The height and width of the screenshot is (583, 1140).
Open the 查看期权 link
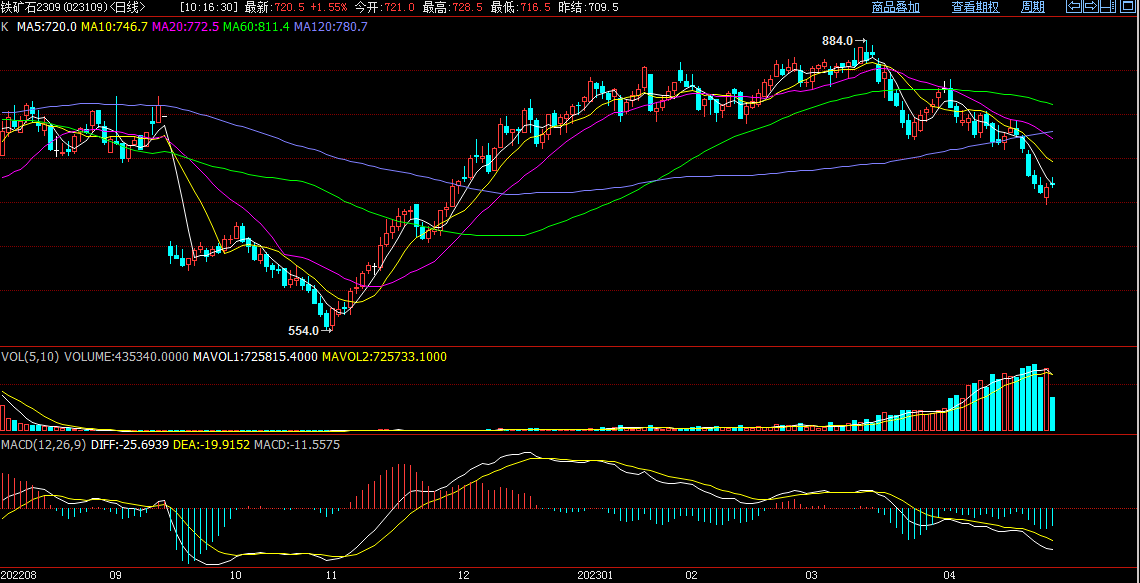(976, 7)
